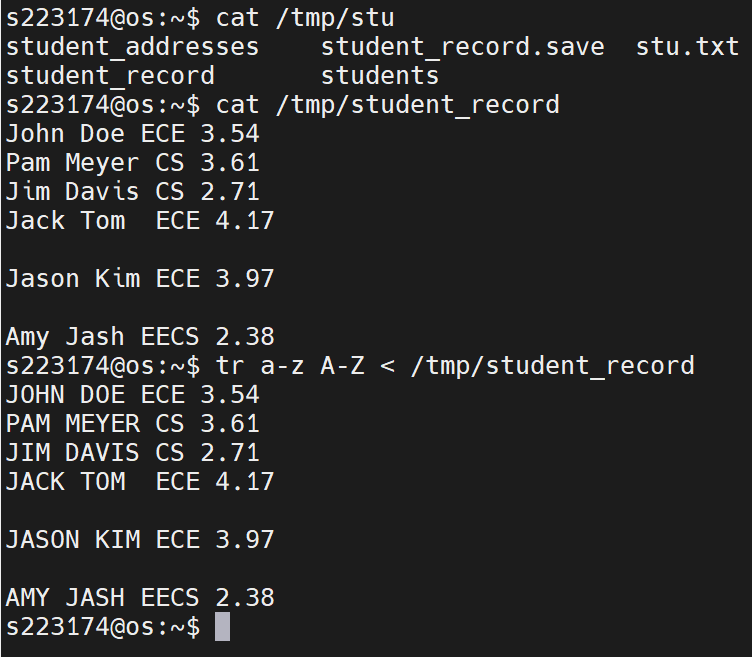Click the mixed-case 'John Doe ECE 3.54' line
The height and width of the screenshot is (657, 752).
pos(132,134)
